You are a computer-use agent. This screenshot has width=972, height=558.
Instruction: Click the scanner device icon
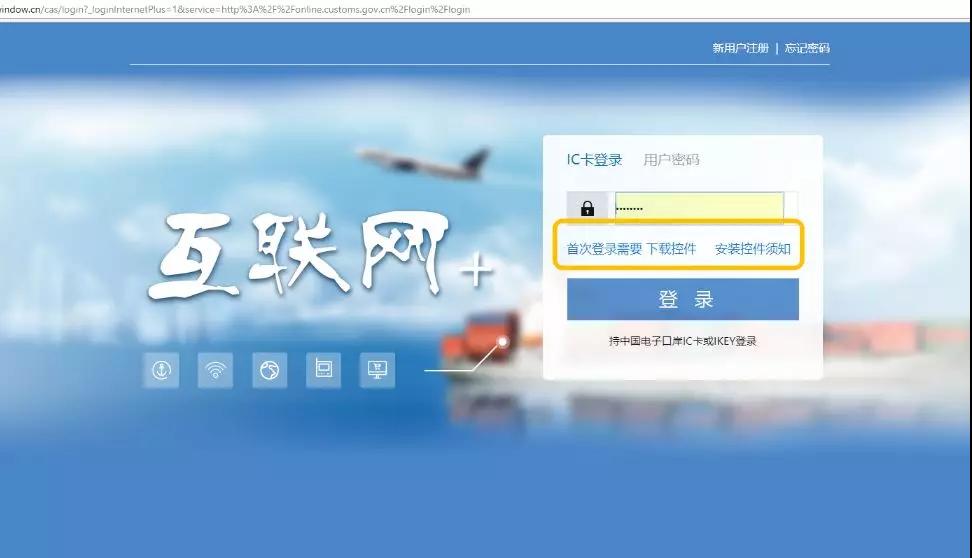pos(323,370)
